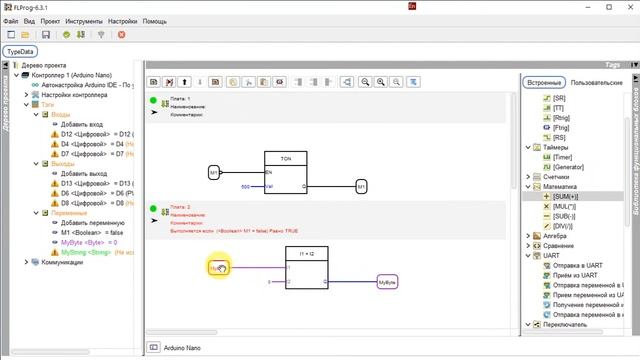Select Отправка в UART block in library

pyautogui.click(x=578, y=265)
